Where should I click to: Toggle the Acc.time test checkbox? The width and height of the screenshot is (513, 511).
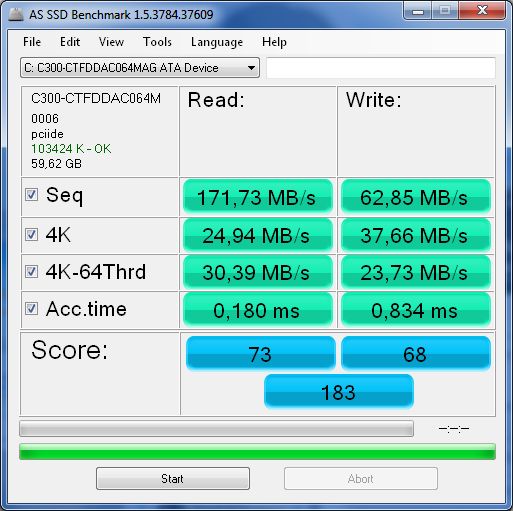tap(31, 308)
